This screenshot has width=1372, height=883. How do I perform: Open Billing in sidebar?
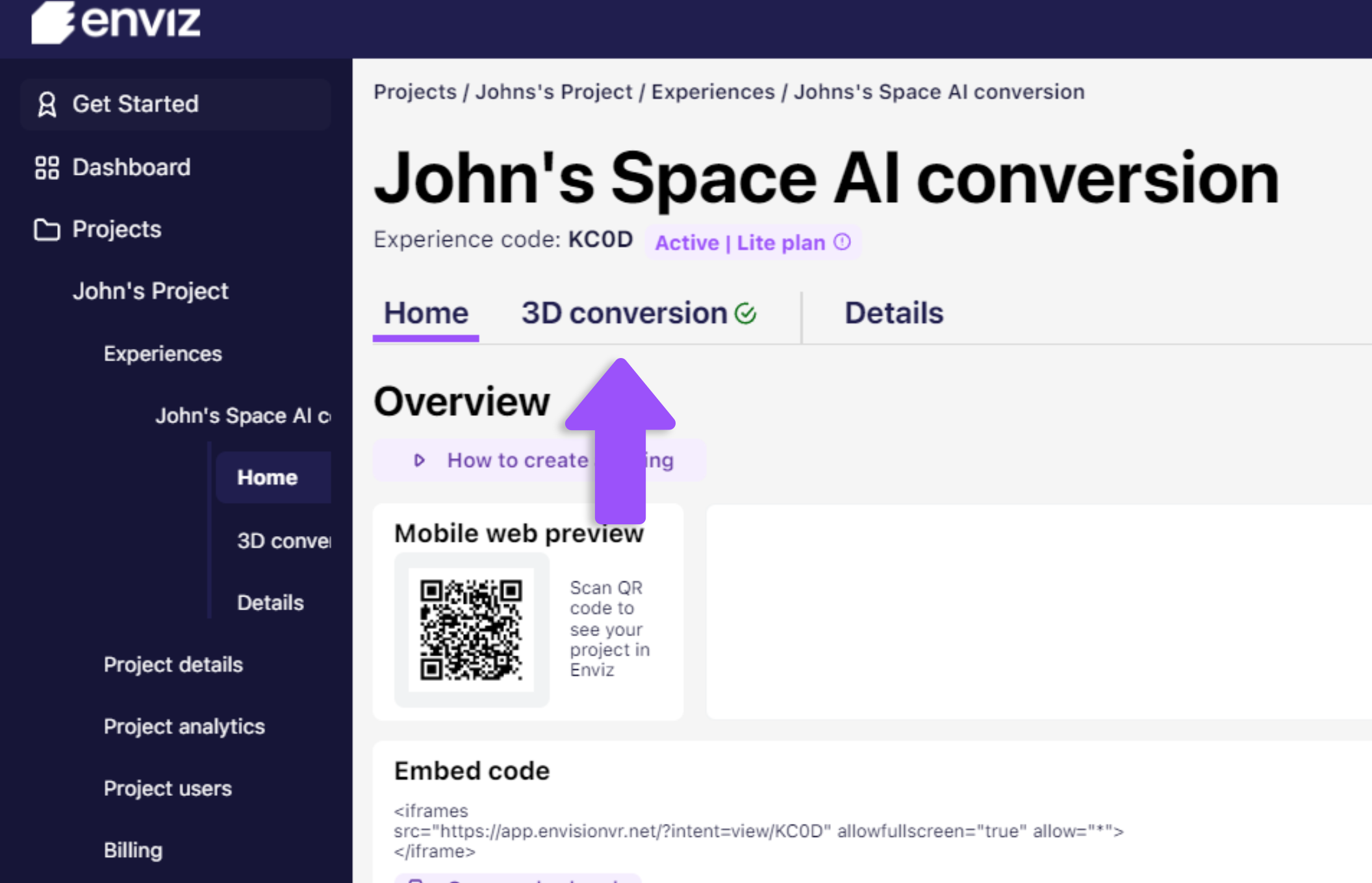133,850
